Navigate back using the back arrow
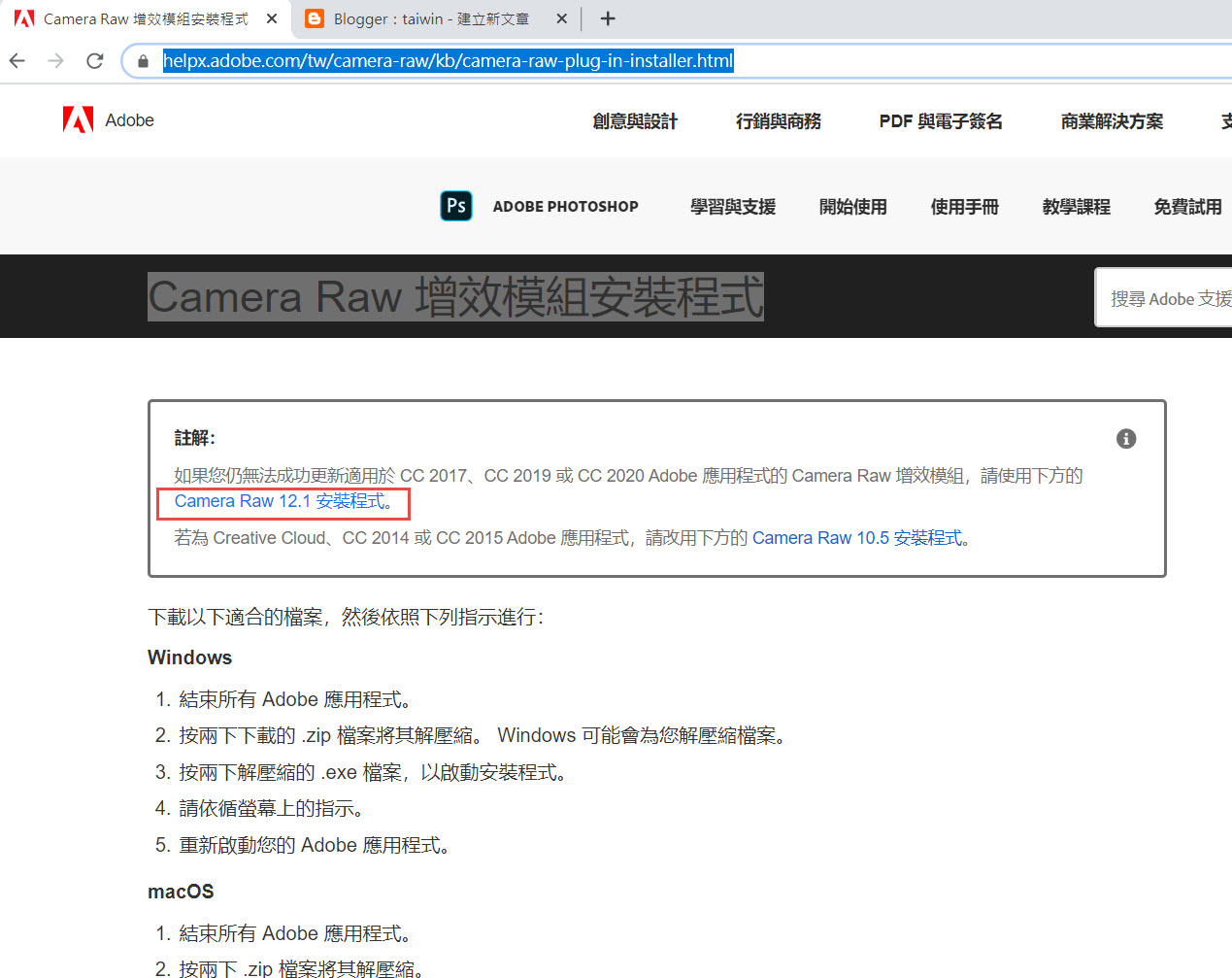This screenshot has height=978, width=1232. (x=17, y=60)
